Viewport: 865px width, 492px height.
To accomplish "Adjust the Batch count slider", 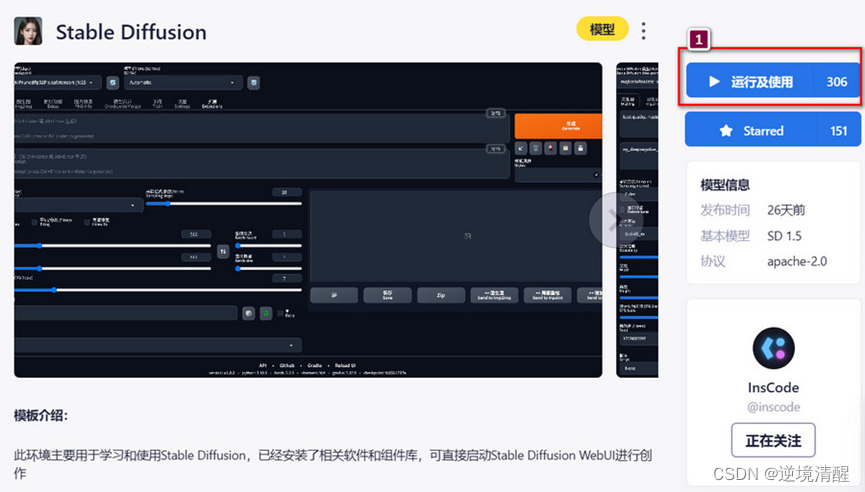I will [269, 245].
